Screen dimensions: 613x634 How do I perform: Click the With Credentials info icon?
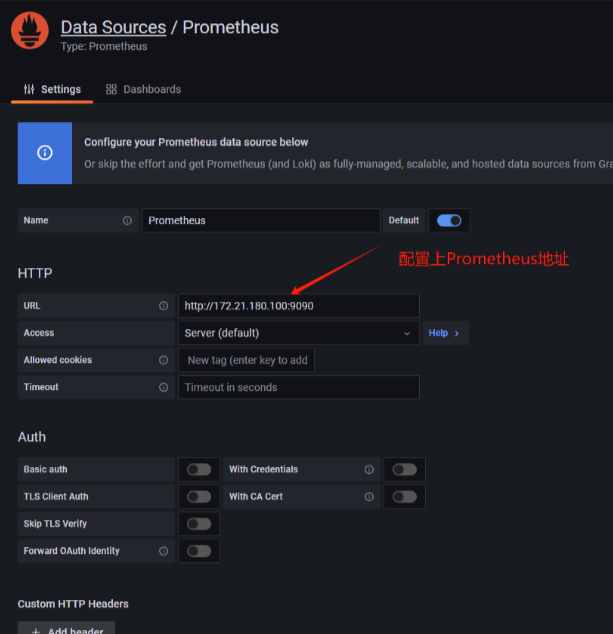[x=369, y=469]
